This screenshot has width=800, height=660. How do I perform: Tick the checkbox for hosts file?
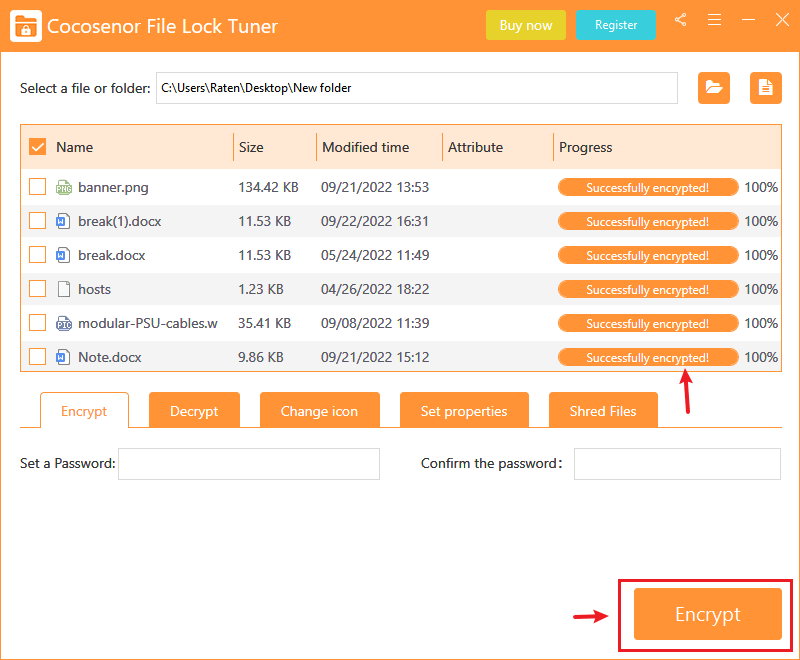[x=38, y=289]
